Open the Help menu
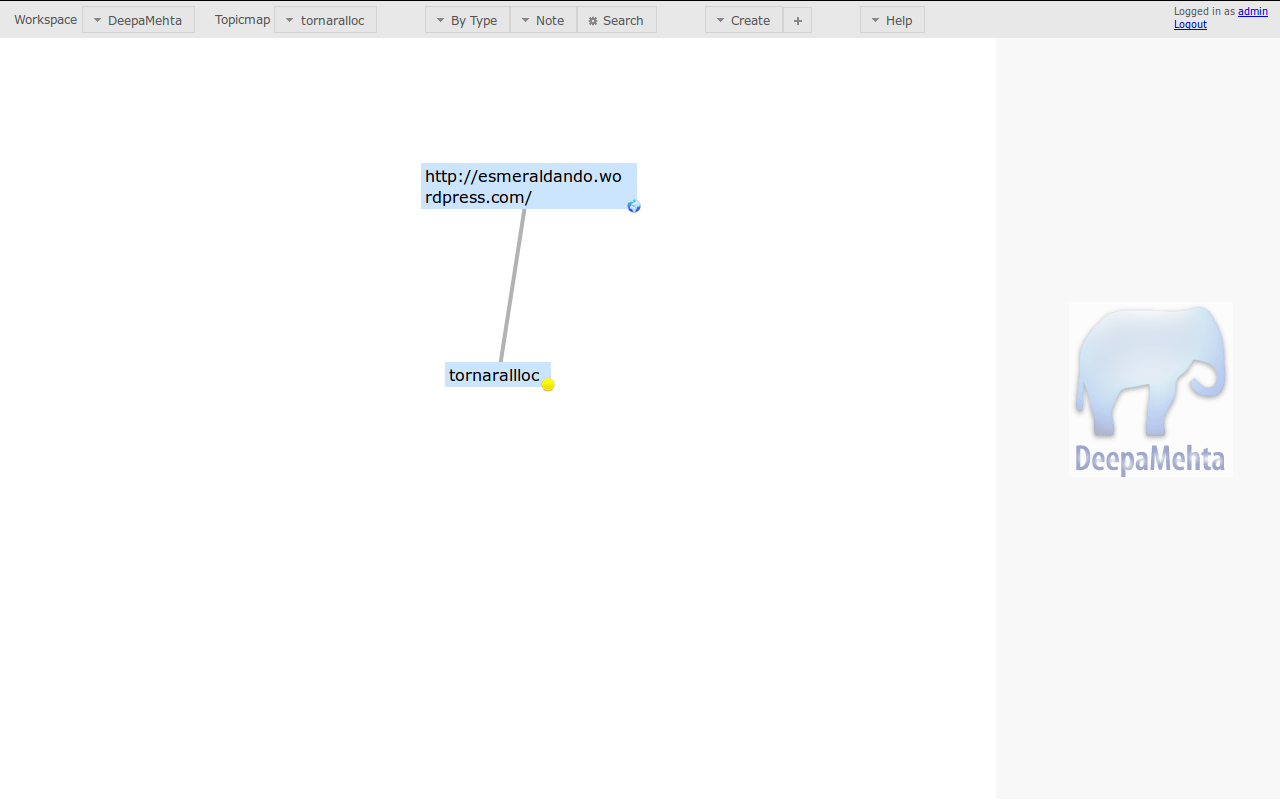1280x800 pixels. click(892, 20)
